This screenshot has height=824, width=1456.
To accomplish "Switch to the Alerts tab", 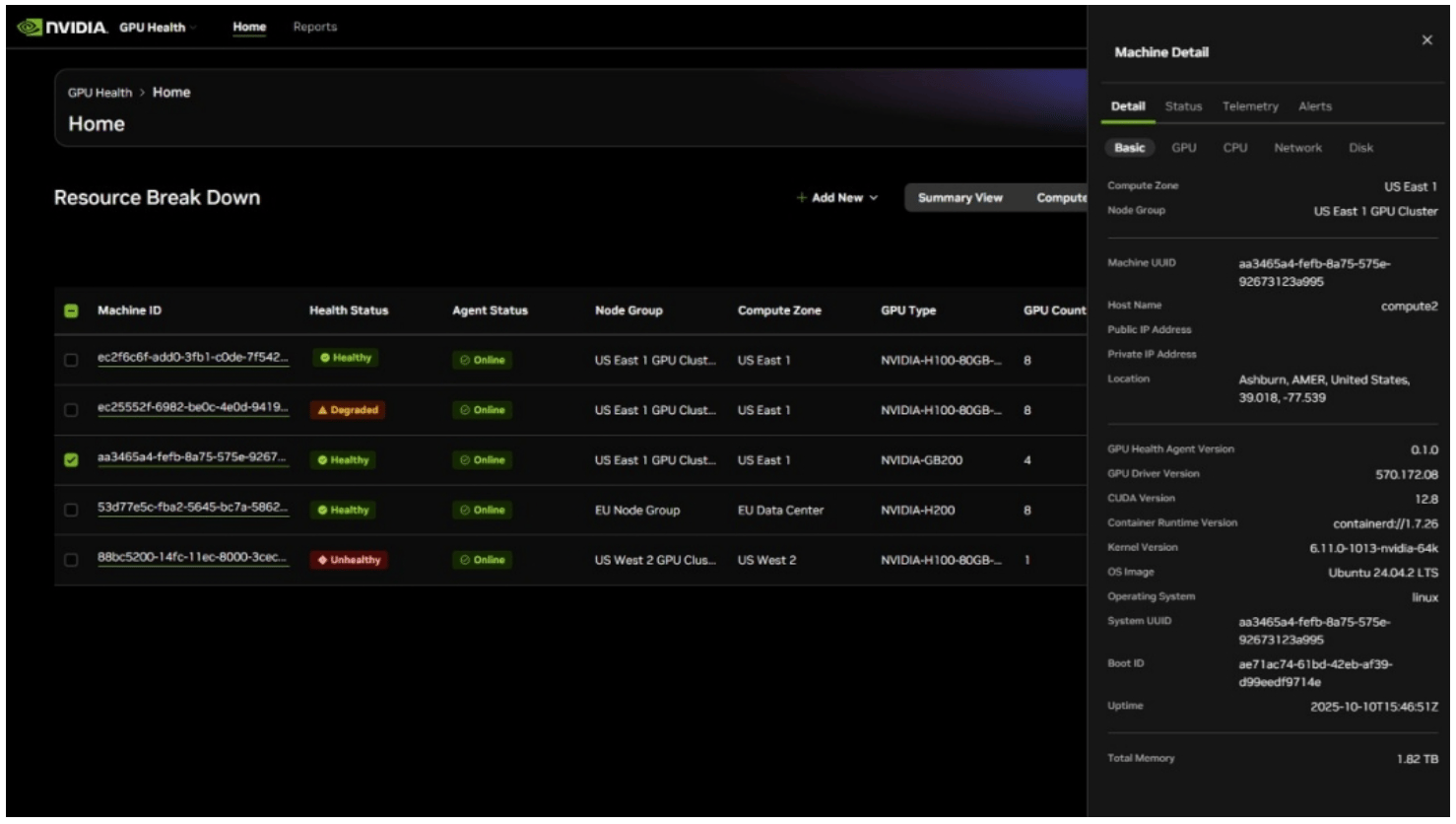I will pyautogui.click(x=1314, y=106).
